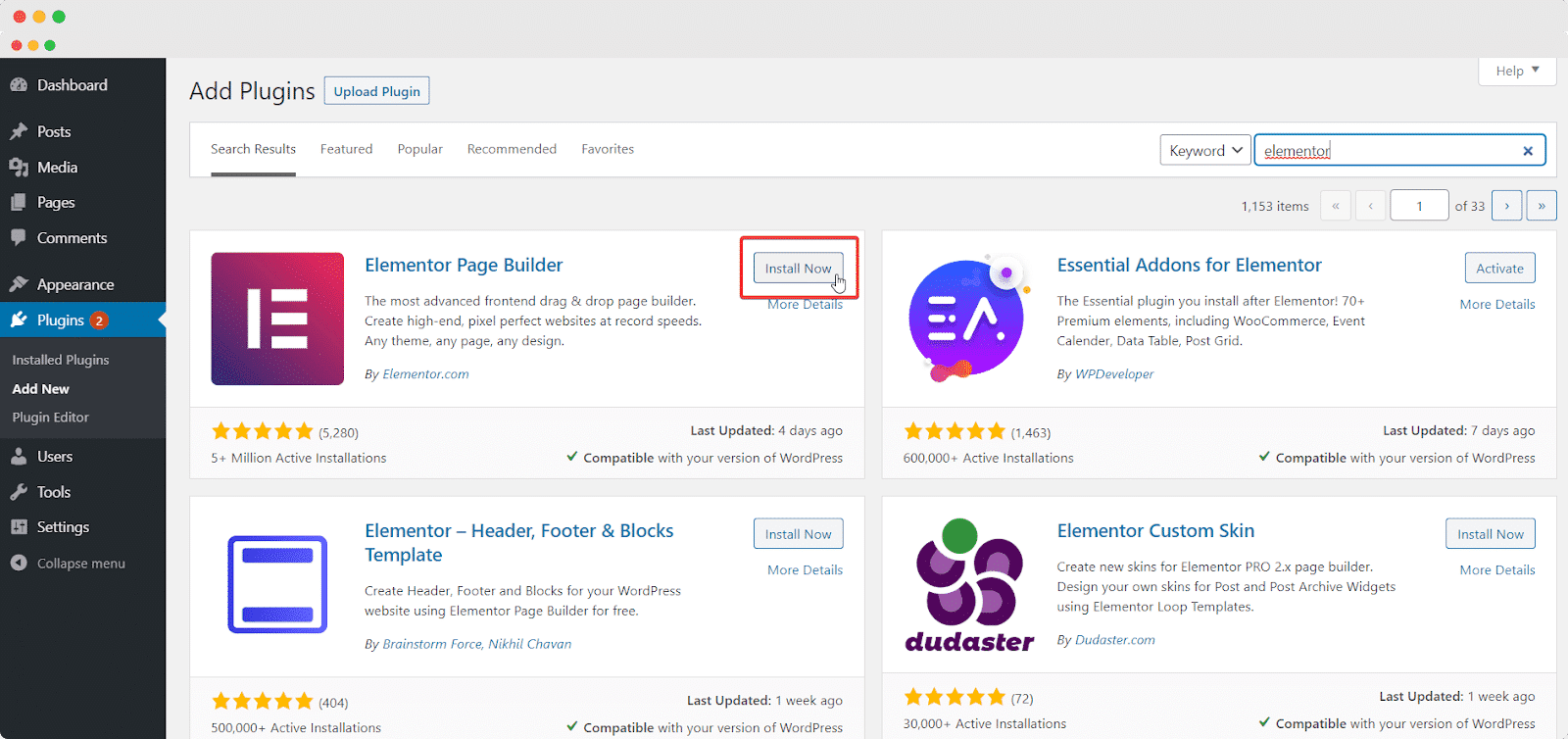Click the Collapse menu label
This screenshot has width=1568, height=739.
coord(81,564)
